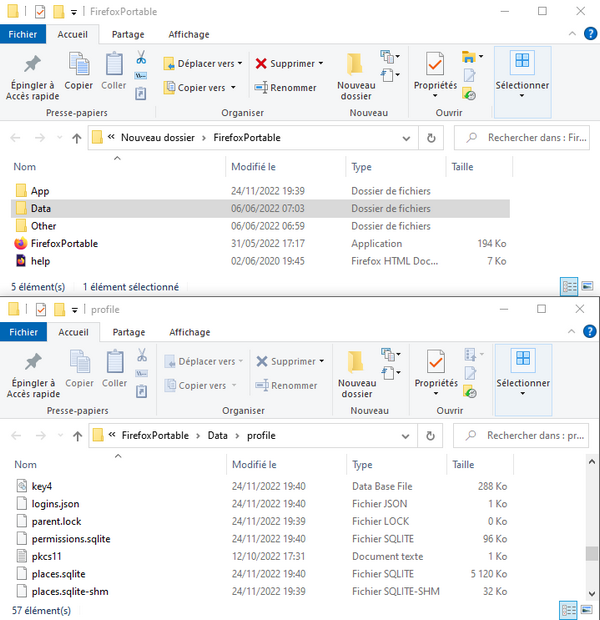This screenshot has height=620, width=600.
Task: Open Fichier menu in FirefoxPortable window
Action: click(x=23, y=34)
